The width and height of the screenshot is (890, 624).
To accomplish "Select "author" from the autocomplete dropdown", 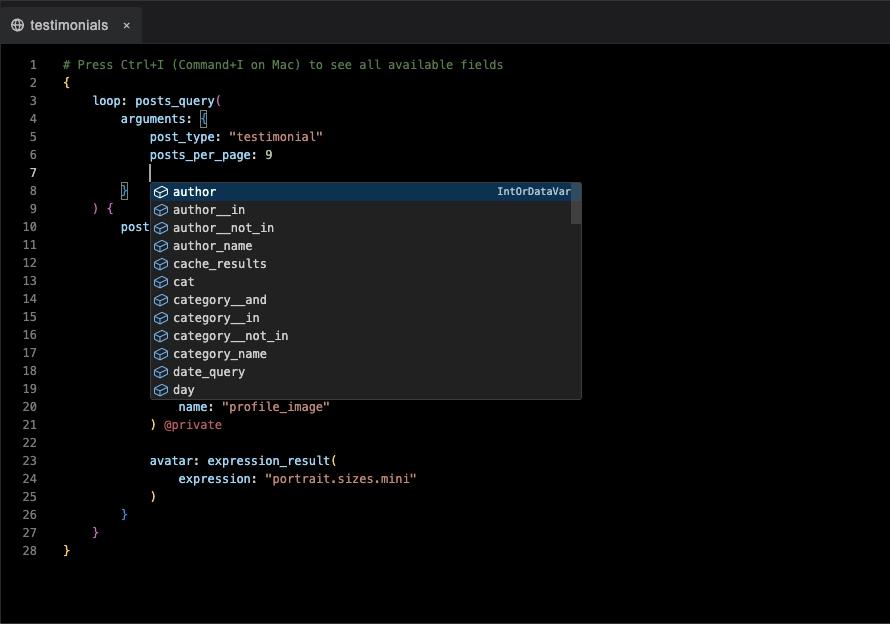I will [x=194, y=191].
